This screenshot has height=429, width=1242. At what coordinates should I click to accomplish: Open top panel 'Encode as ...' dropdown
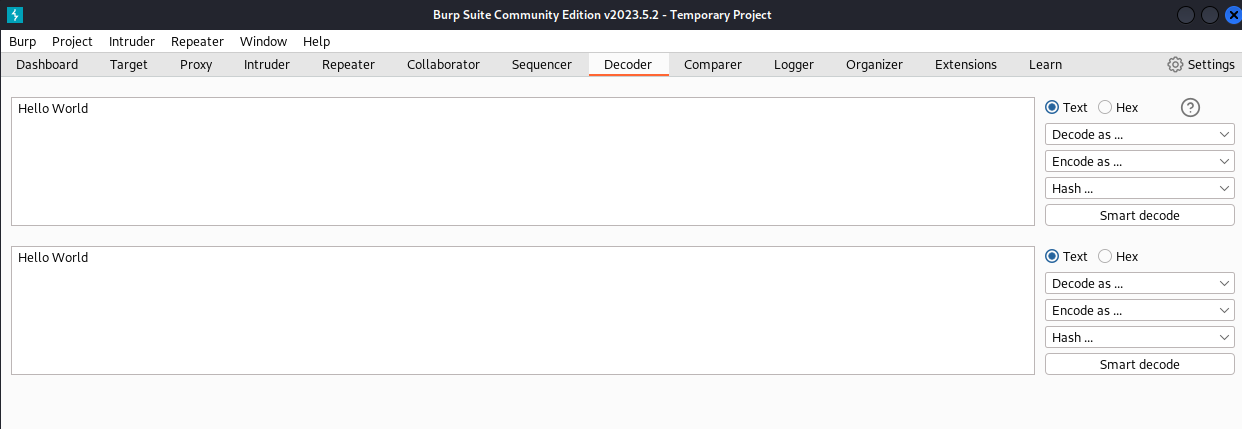1140,161
